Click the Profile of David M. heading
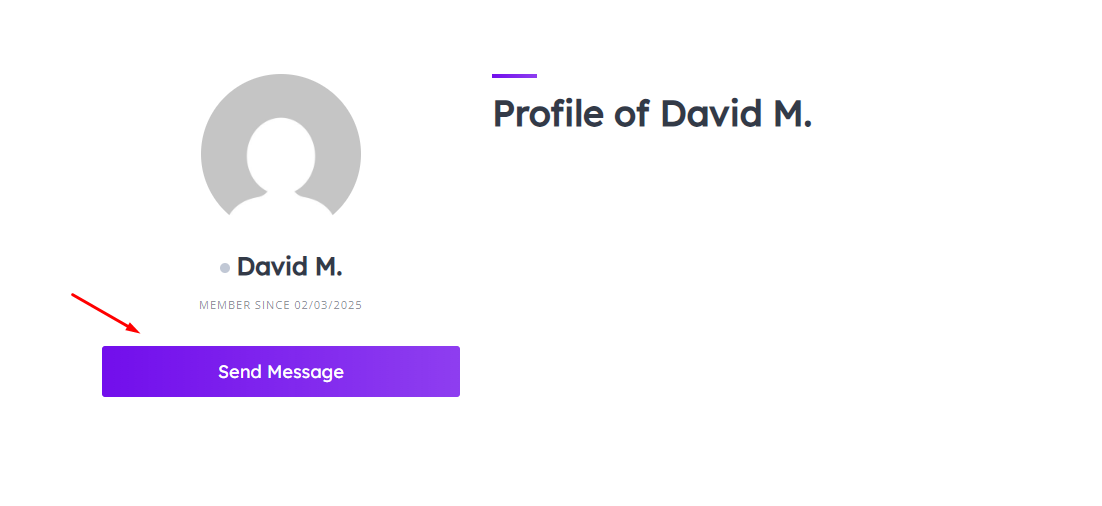 pyautogui.click(x=652, y=113)
